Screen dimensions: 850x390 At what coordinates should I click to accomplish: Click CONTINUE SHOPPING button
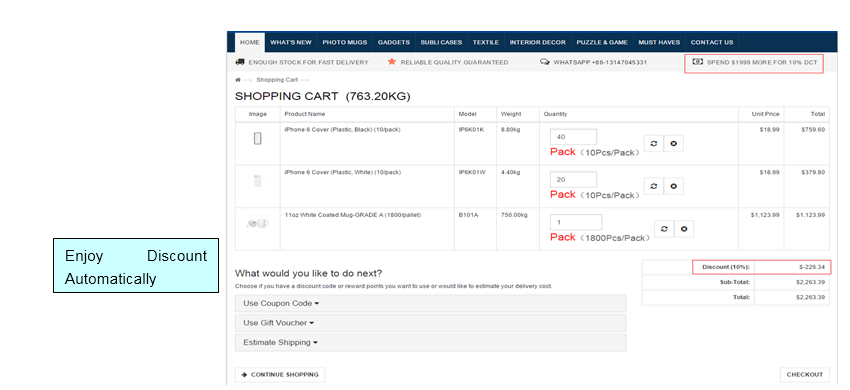pos(280,374)
